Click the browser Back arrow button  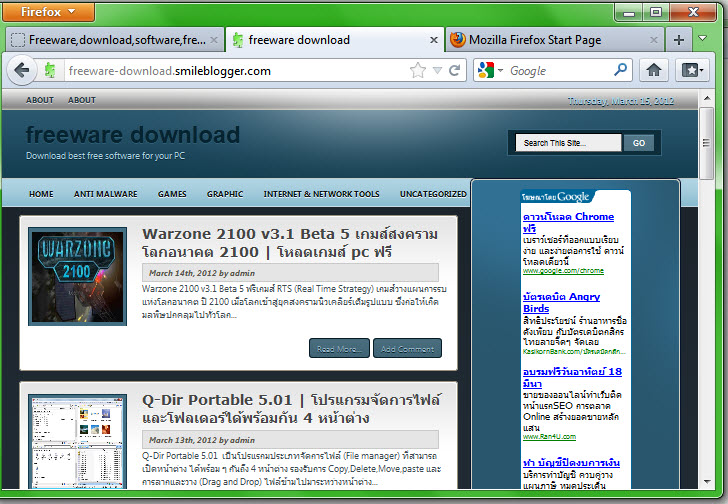click(x=22, y=71)
